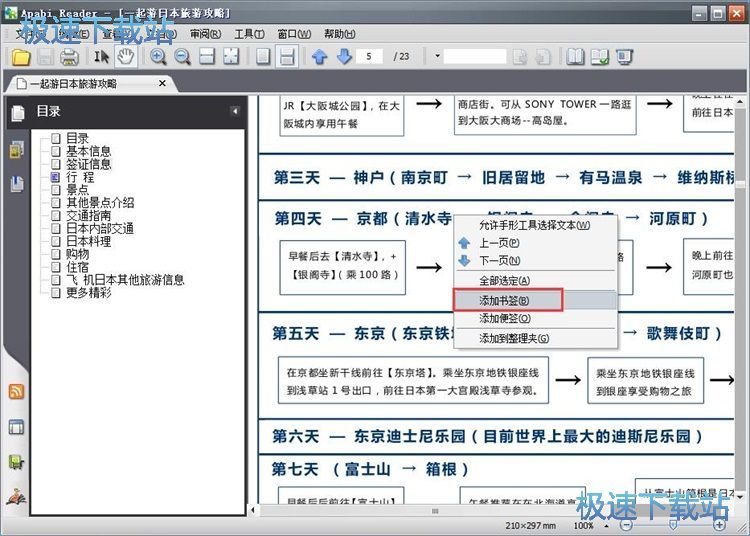Open 交通指南 outline entry

pos(88,216)
